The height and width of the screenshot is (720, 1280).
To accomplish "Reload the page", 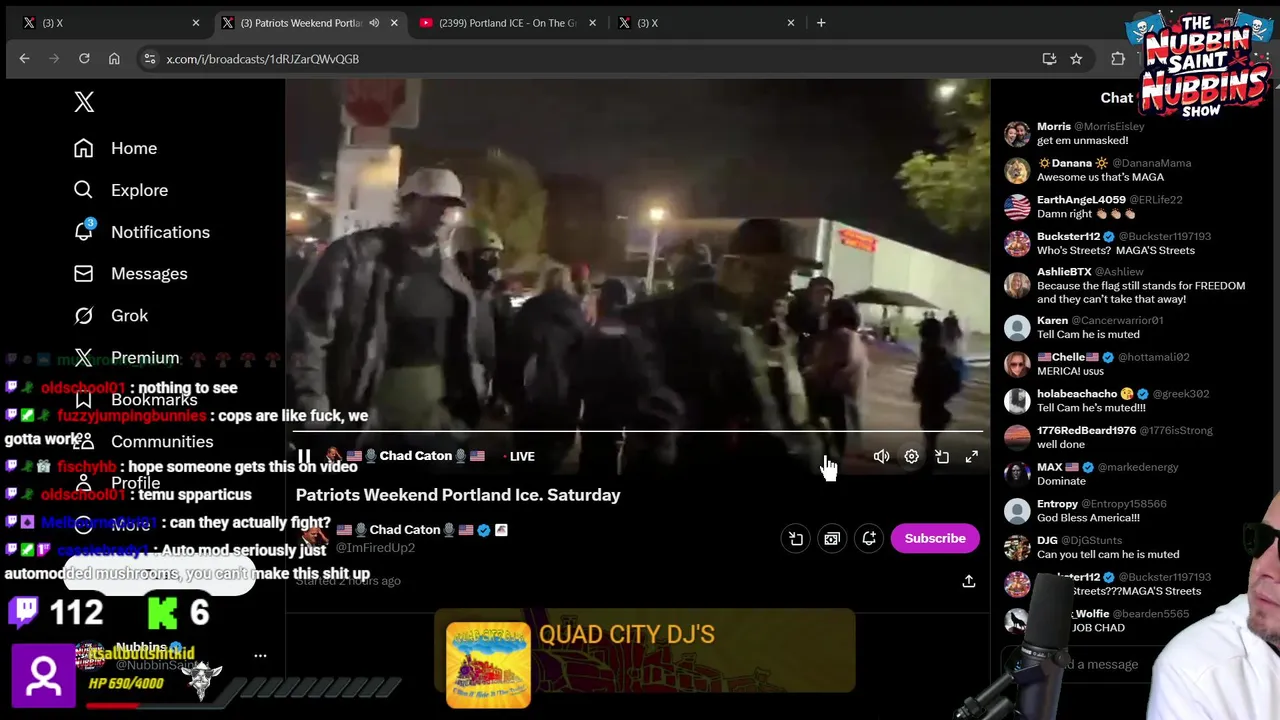I will (x=84, y=59).
